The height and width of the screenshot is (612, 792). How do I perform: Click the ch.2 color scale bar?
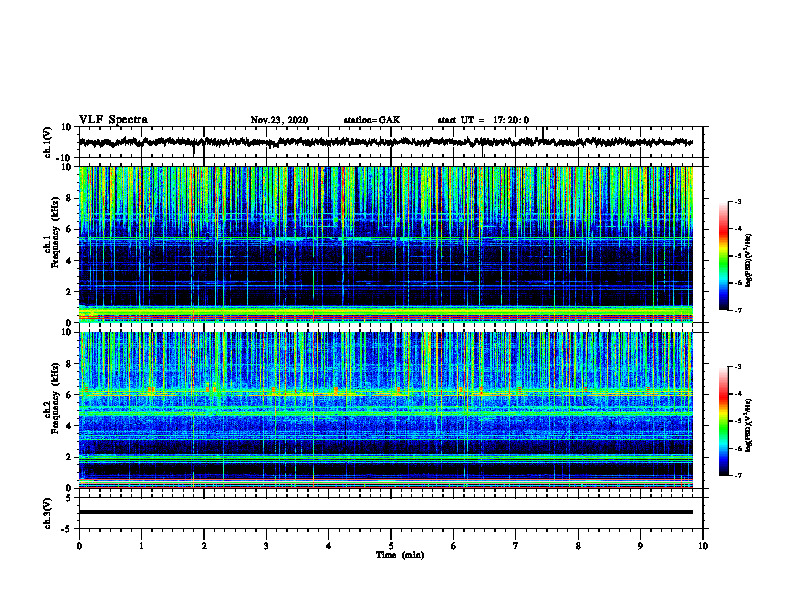(x=724, y=421)
